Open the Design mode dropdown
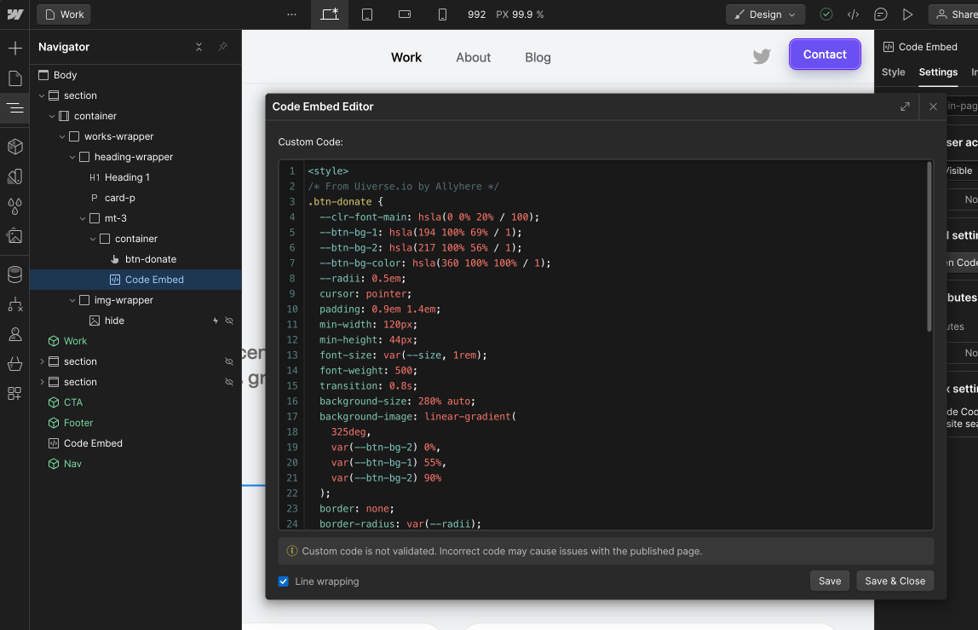The image size is (978, 630). pyautogui.click(x=765, y=14)
